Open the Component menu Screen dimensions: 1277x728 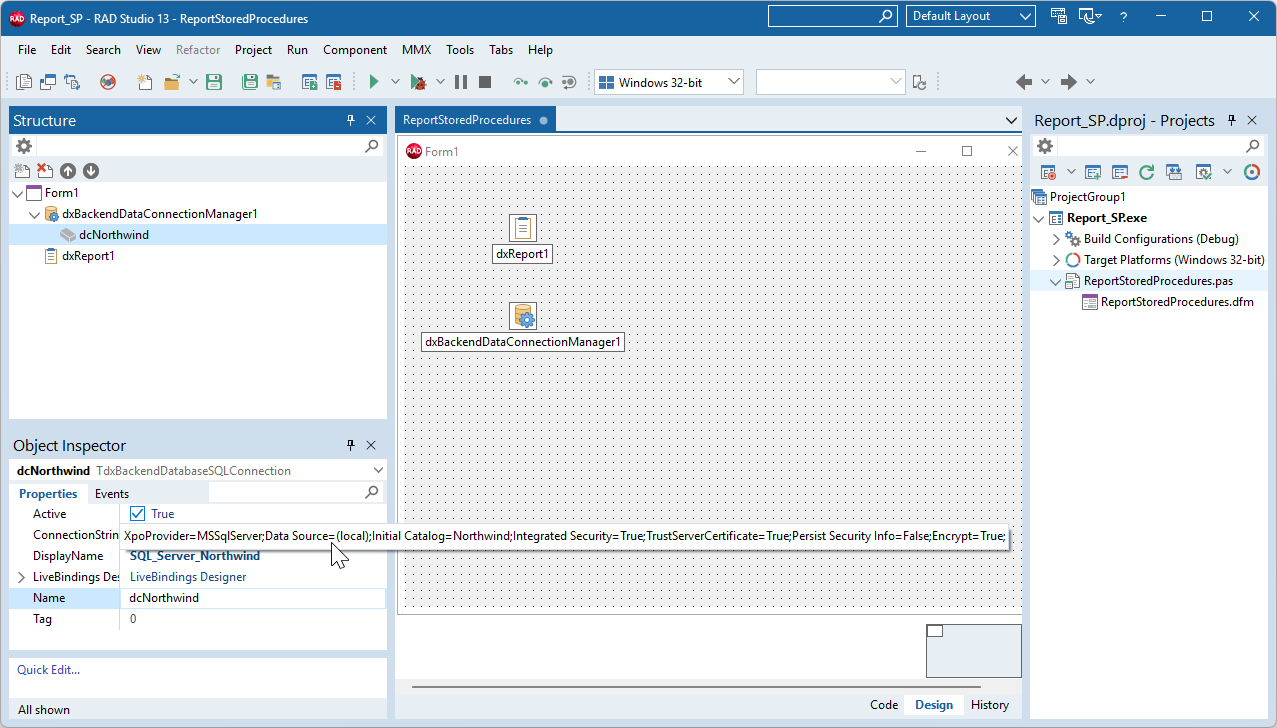tap(355, 49)
